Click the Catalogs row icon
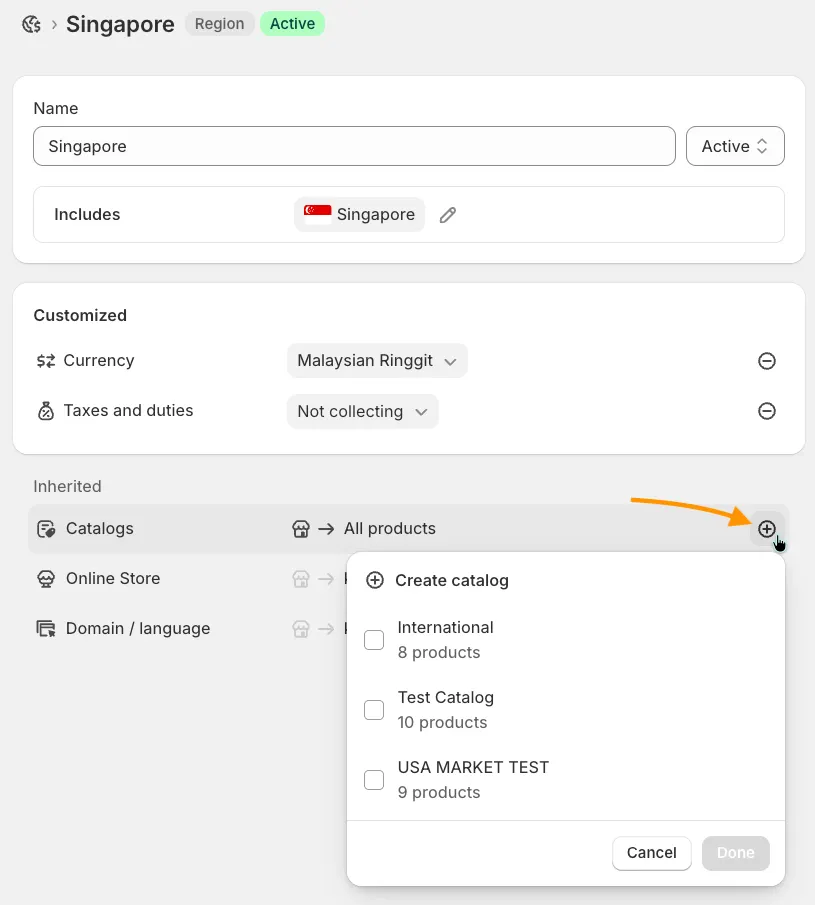Image resolution: width=815 pixels, height=905 pixels. click(45, 529)
